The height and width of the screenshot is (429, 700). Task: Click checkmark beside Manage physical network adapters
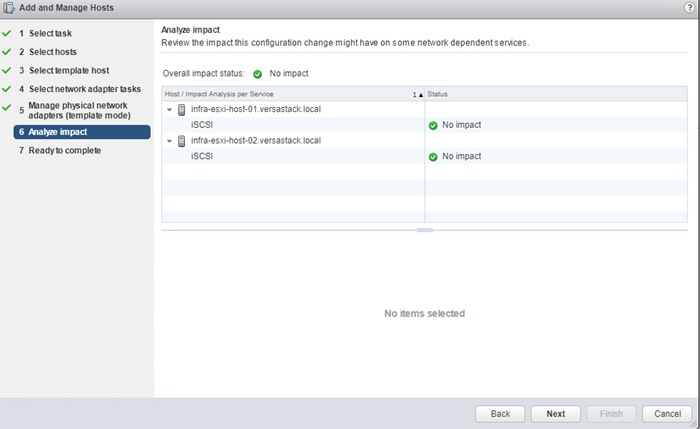pyautogui.click(x=7, y=108)
